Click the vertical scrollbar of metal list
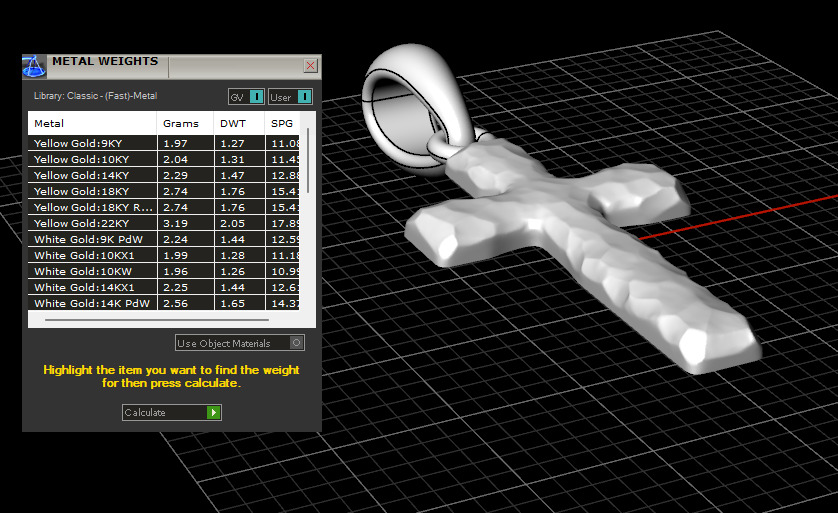Viewport: 838px width, 513px height. pyautogui.click(x=308, y=160)
